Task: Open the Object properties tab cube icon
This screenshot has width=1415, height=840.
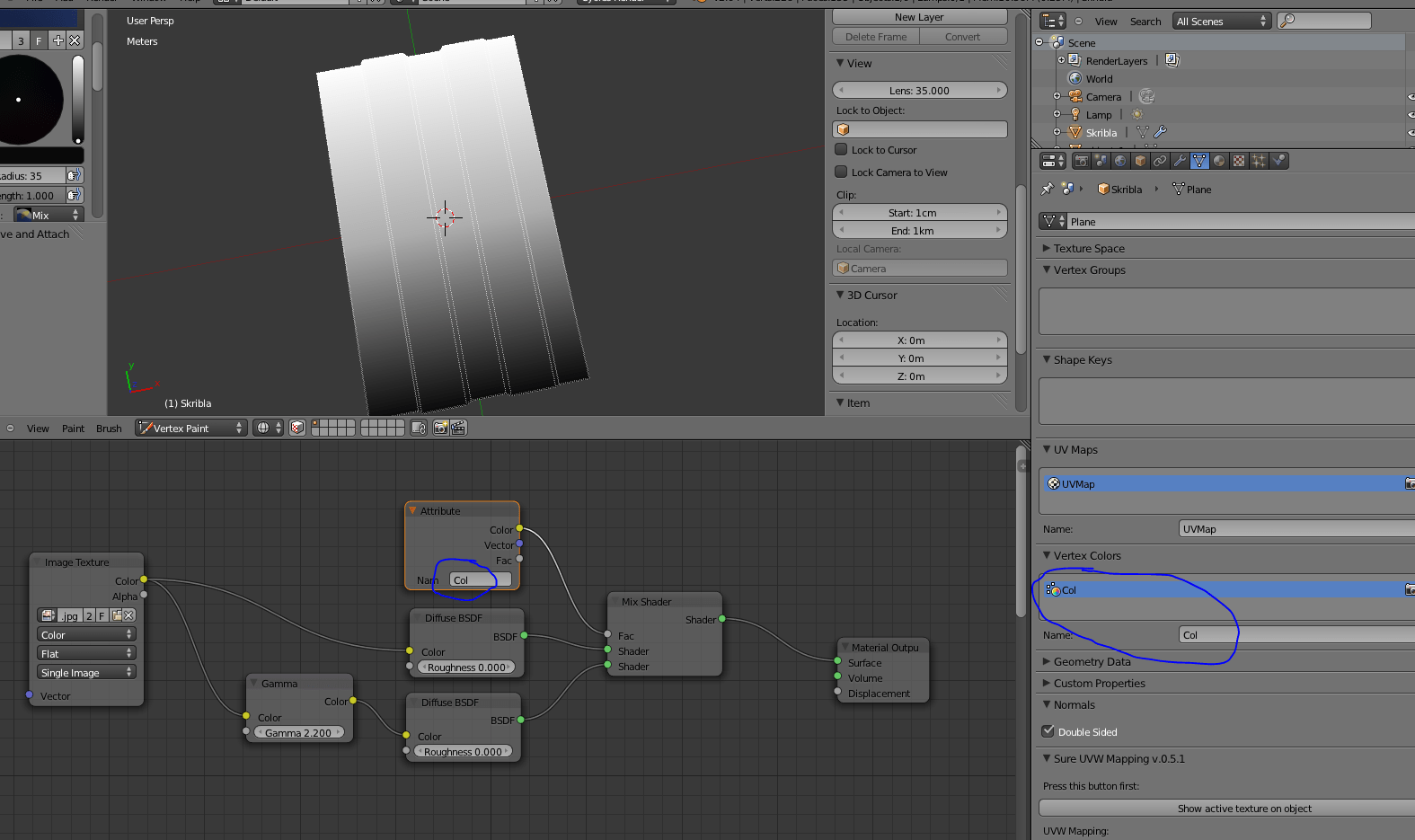Action: 1141,161
